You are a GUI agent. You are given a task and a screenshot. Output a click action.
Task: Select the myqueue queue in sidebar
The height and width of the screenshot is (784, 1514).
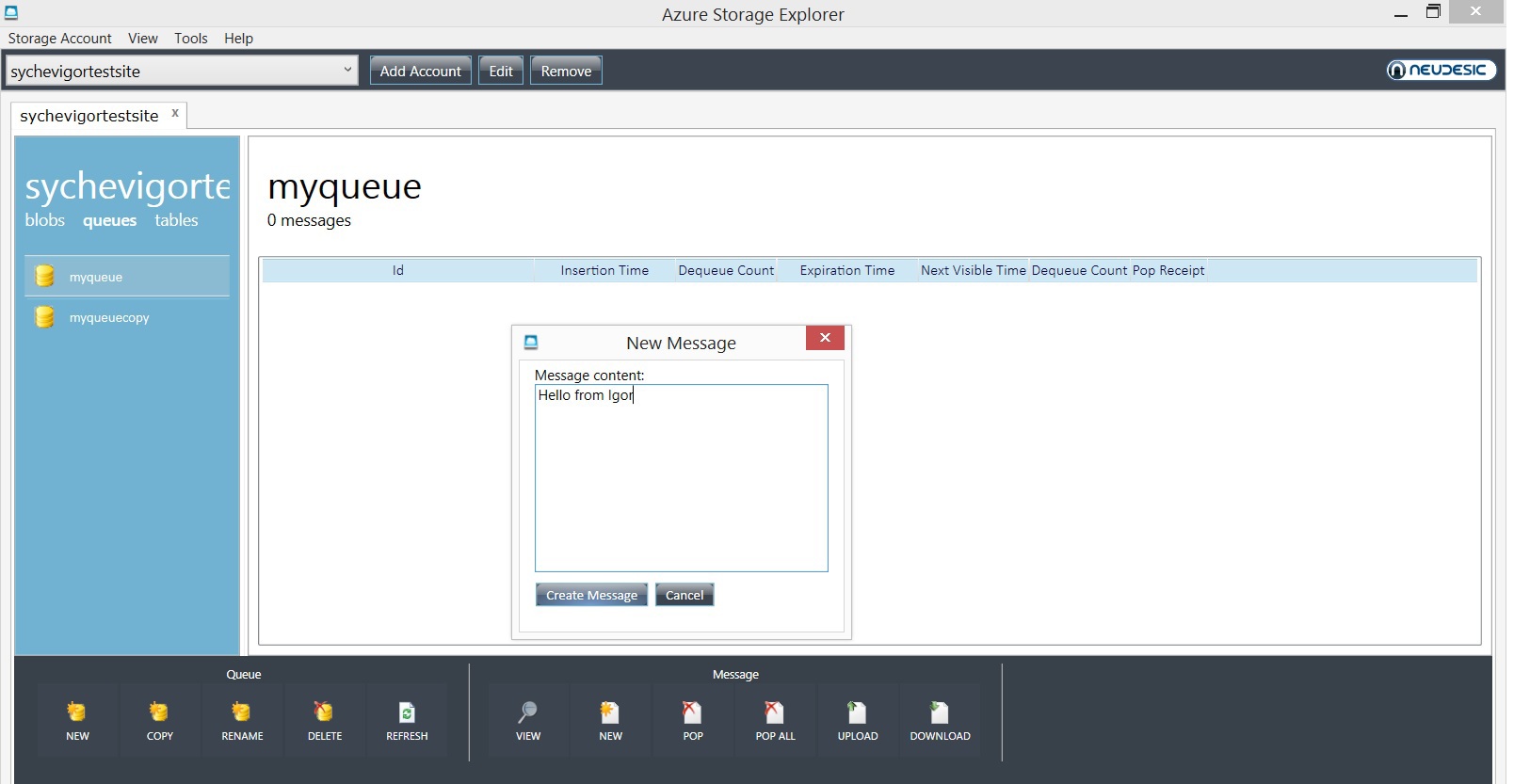[127, 277]
